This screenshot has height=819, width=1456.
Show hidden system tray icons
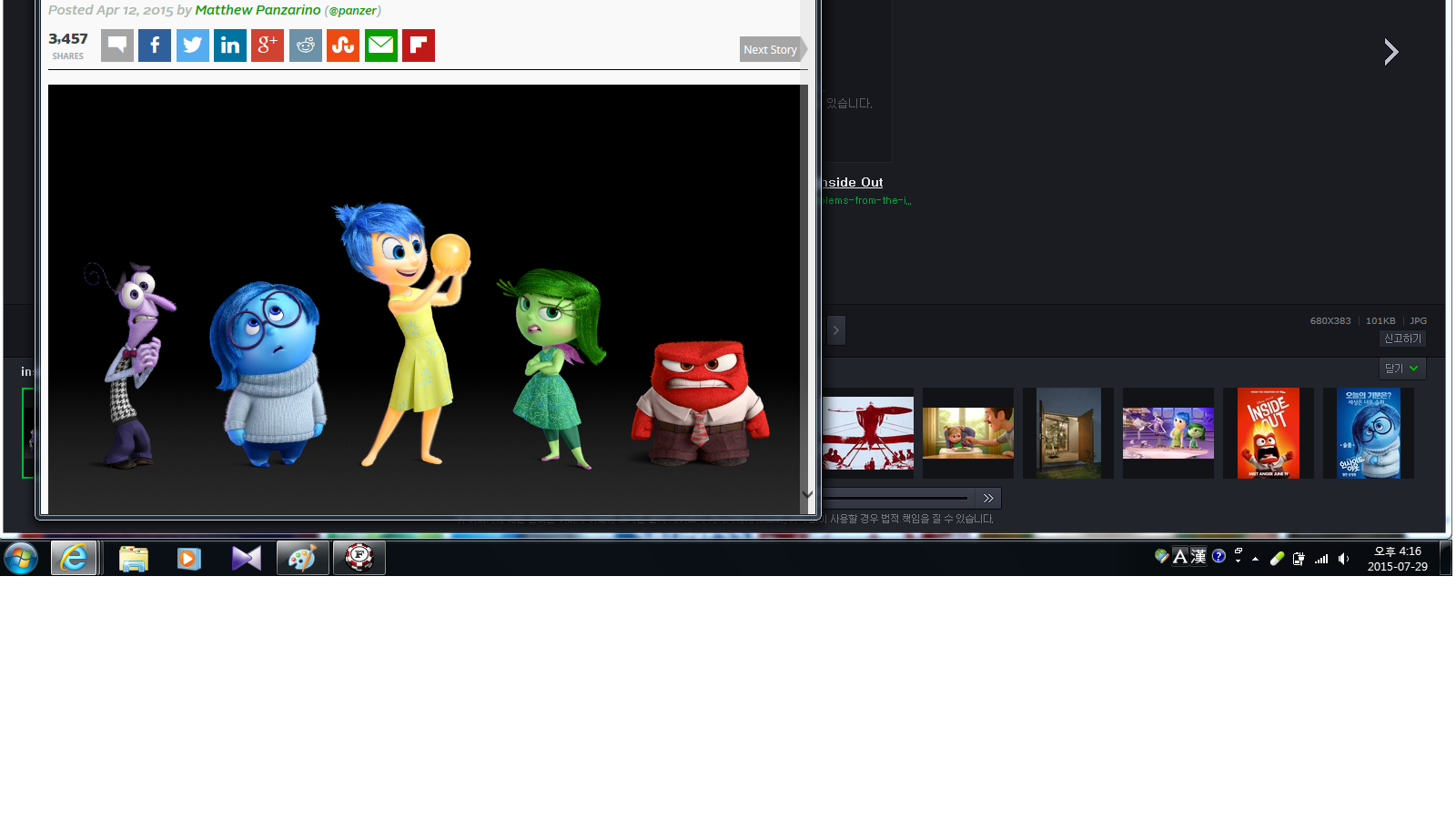pos(1256,559)
